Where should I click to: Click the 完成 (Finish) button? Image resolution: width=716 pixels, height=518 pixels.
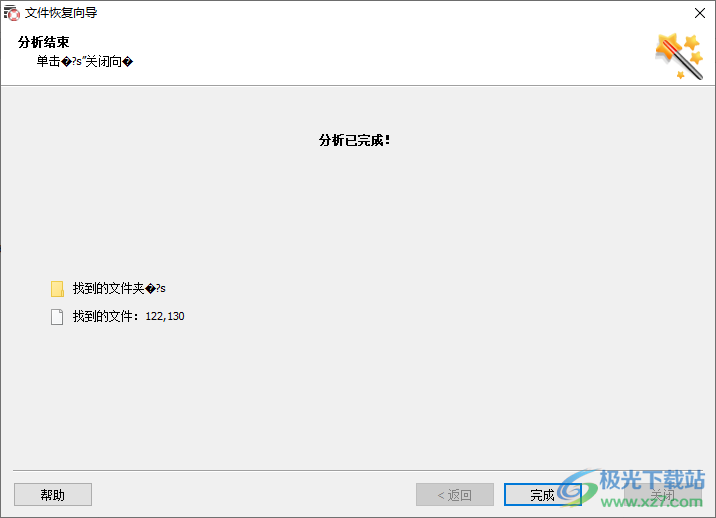click(x=542, y=495)
